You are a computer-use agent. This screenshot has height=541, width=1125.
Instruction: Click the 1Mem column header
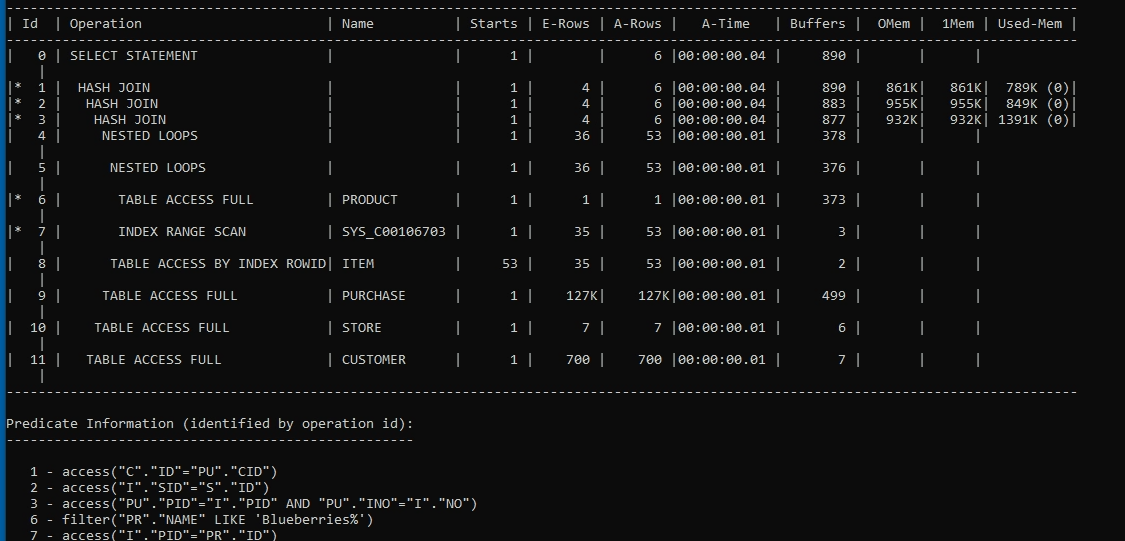click(958, 24)
